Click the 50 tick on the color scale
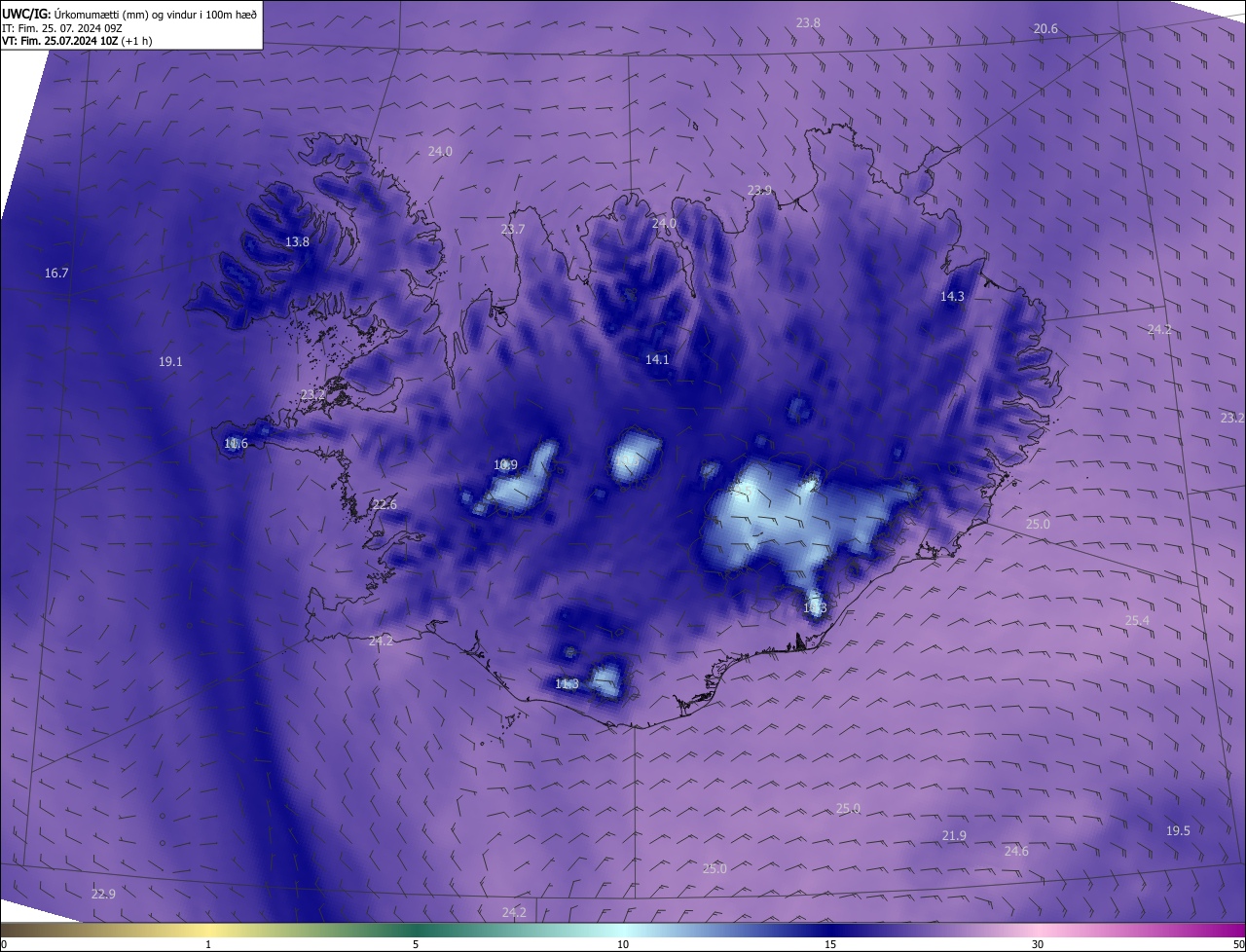 tap(1238, 944)
